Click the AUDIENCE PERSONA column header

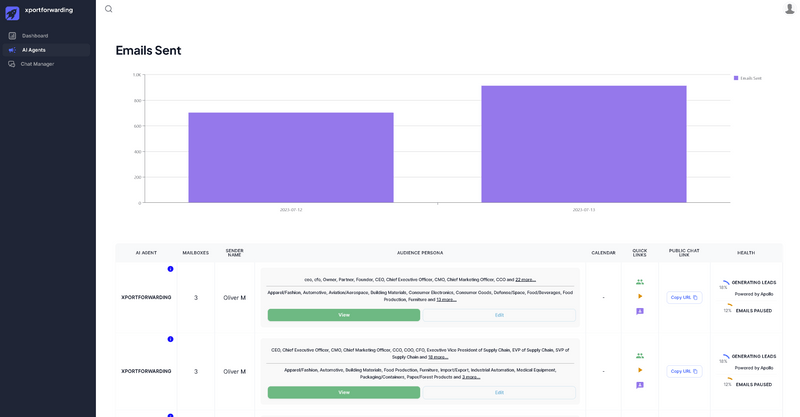point(420,253)
